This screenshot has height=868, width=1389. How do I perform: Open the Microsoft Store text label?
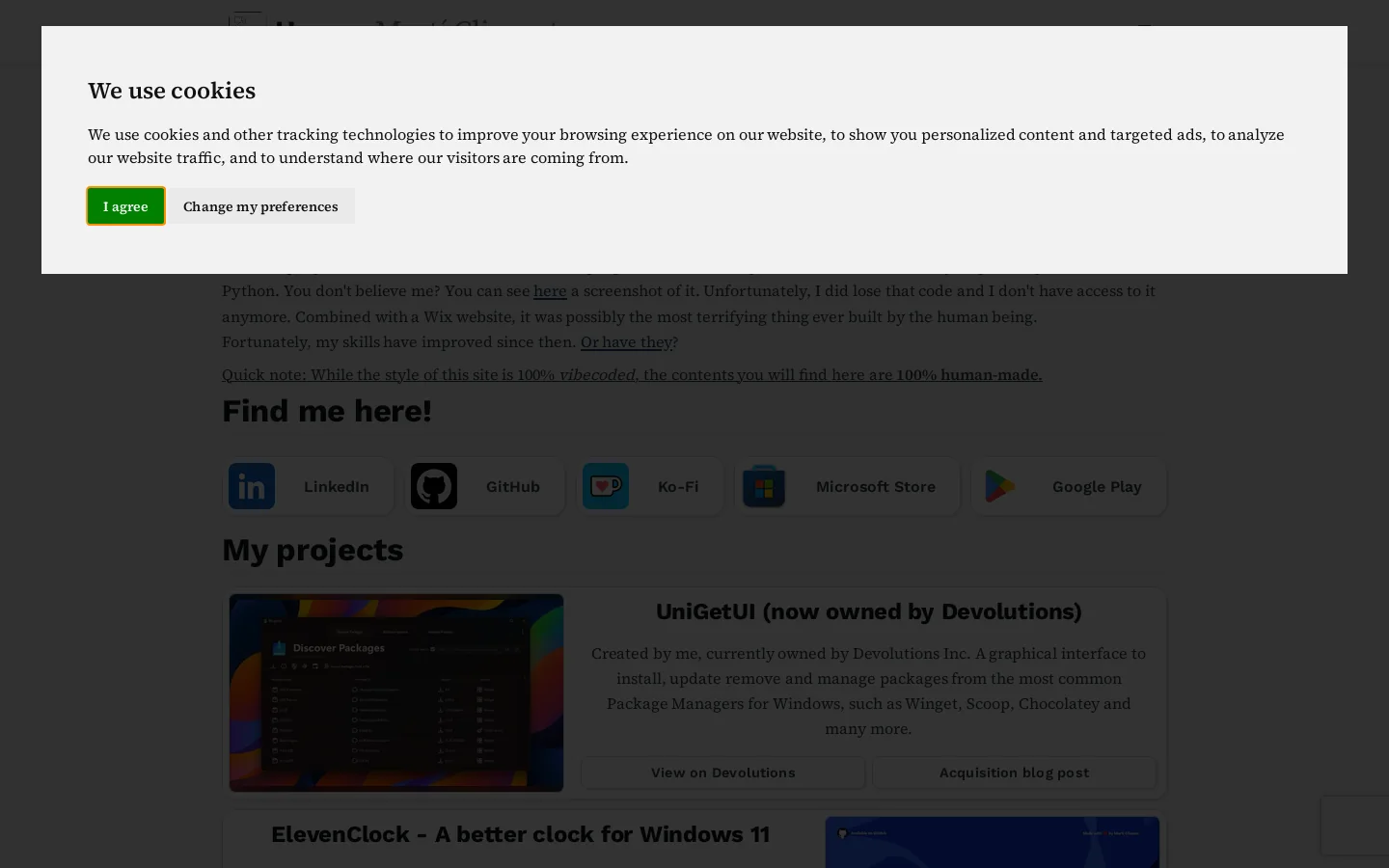876,487
